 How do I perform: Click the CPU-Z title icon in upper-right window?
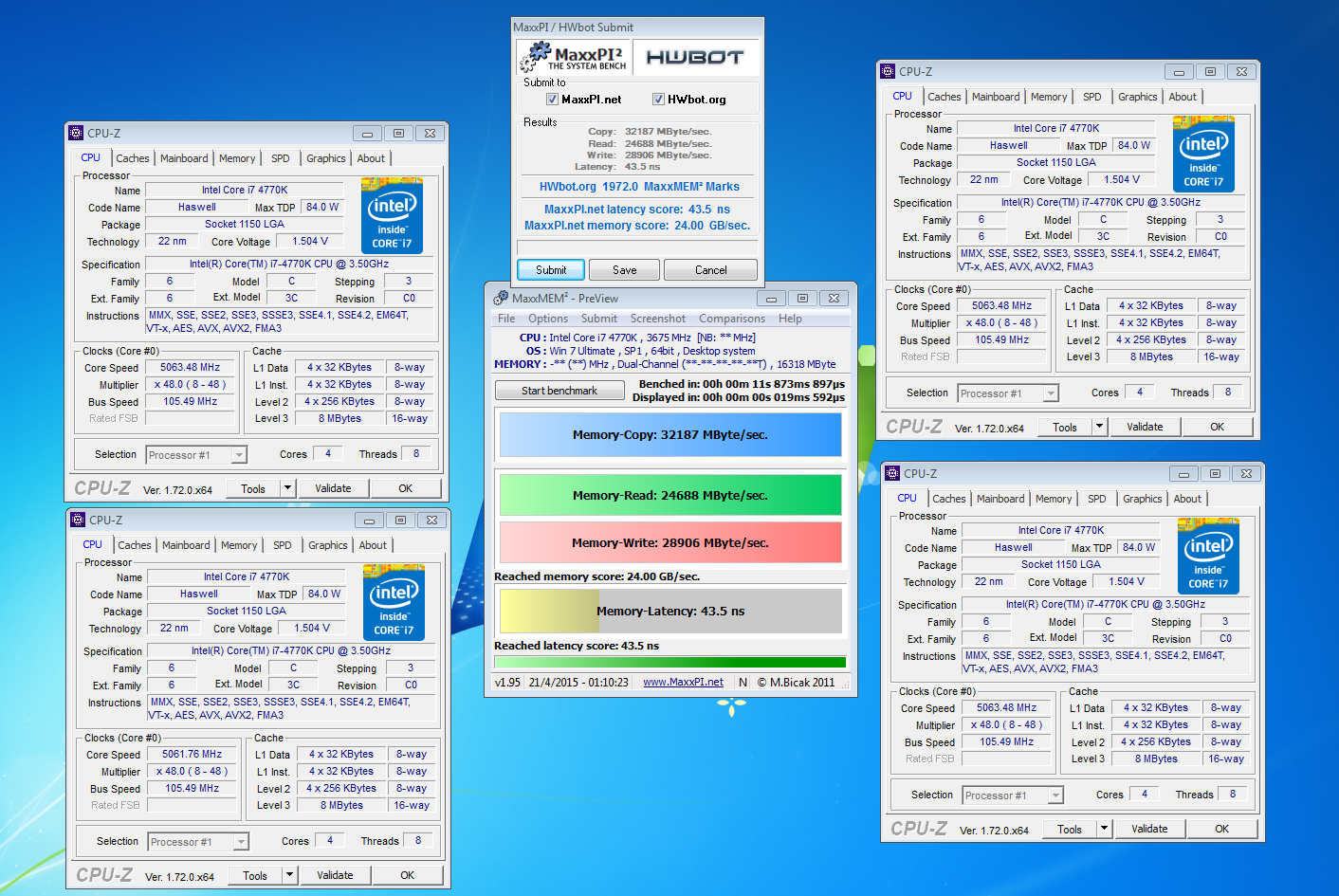pyautogui.click(x=888, y=71)
